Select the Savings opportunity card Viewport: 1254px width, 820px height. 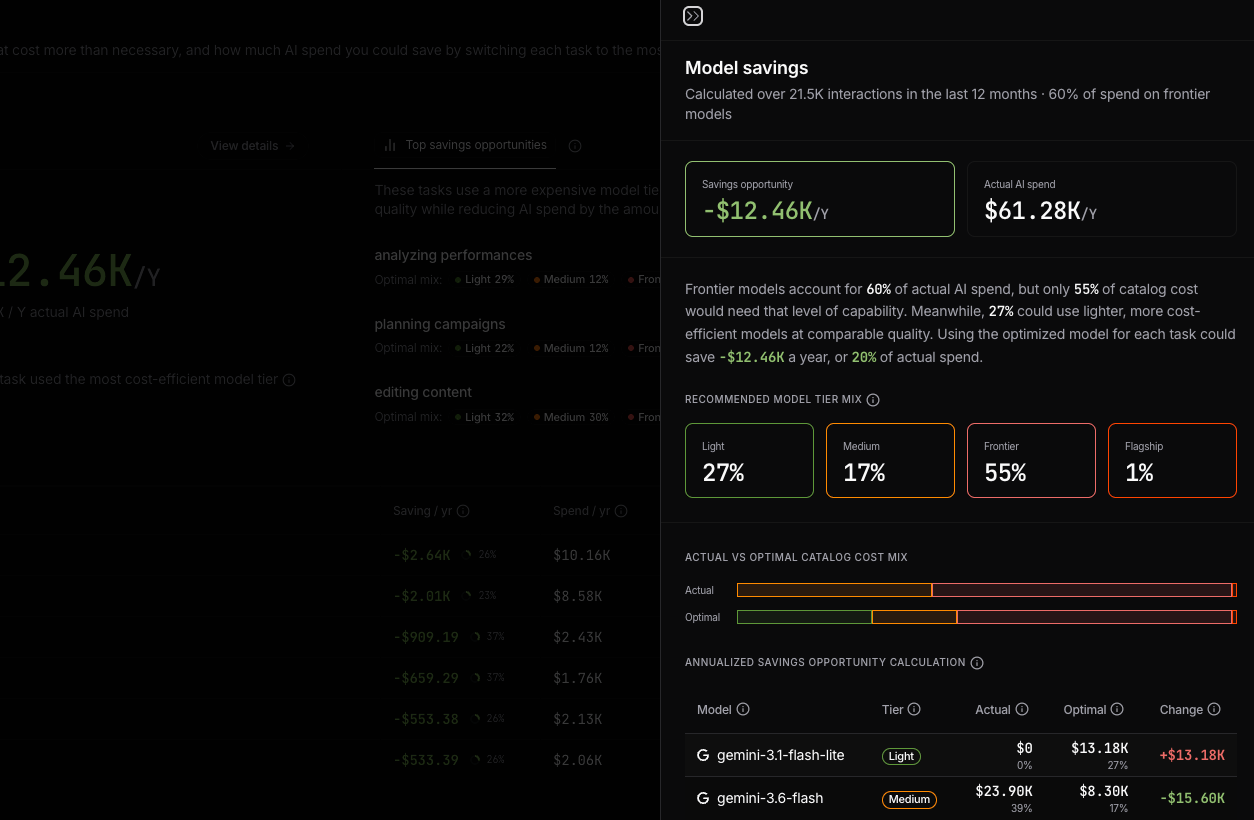[x=820, y=199]
